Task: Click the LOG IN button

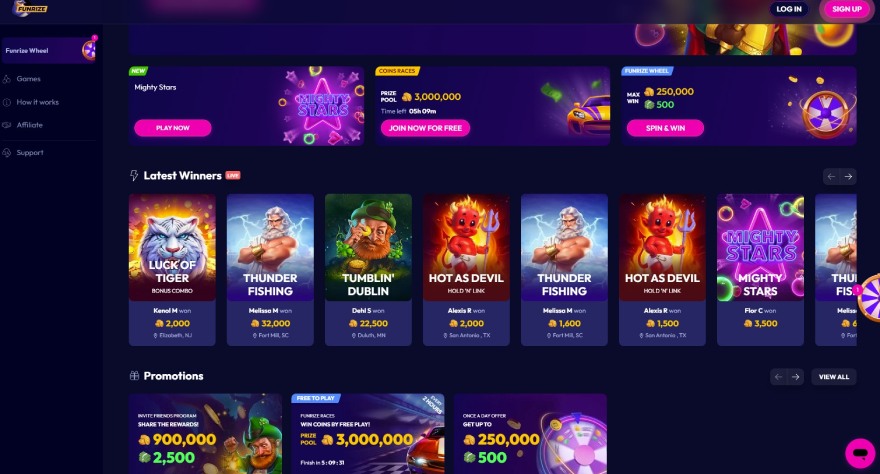Action: [789, 9]
